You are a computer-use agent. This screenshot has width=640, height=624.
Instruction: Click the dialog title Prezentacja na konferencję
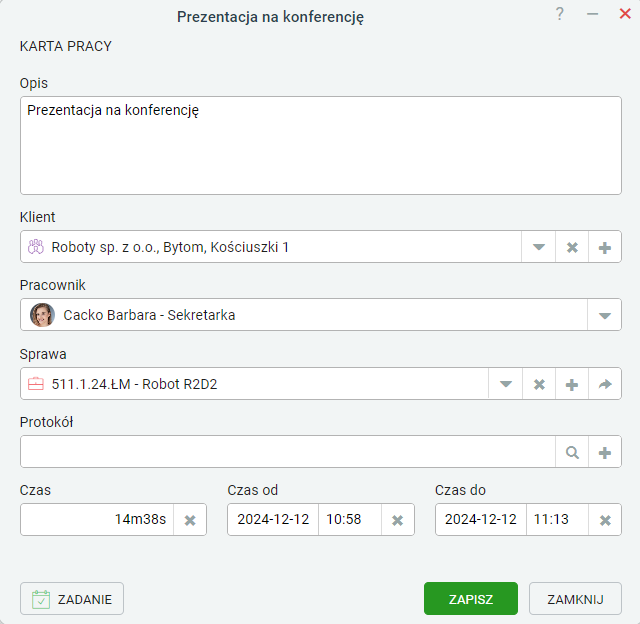[270, 17]
